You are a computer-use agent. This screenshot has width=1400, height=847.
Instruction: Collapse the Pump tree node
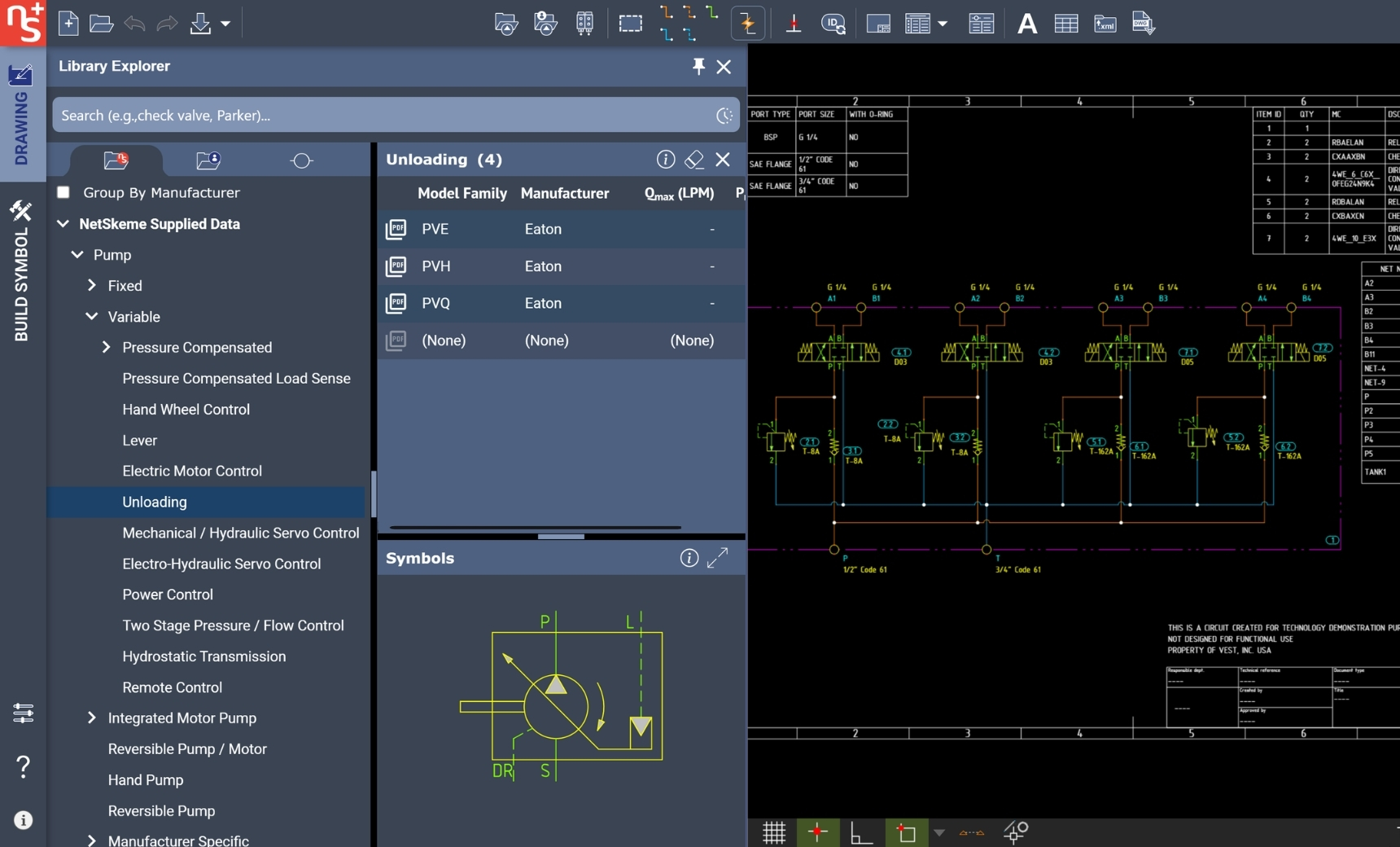[77, 254]
